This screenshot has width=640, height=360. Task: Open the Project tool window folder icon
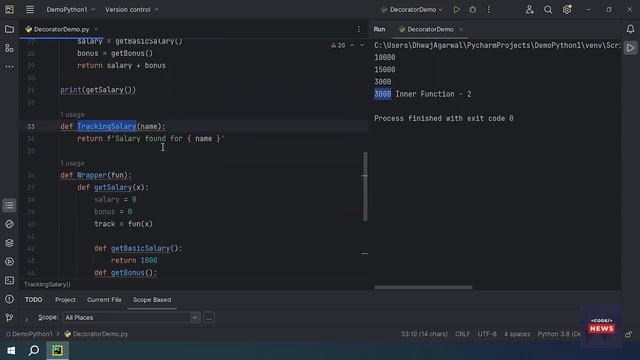pyautogui.click(x=9, y=29)
